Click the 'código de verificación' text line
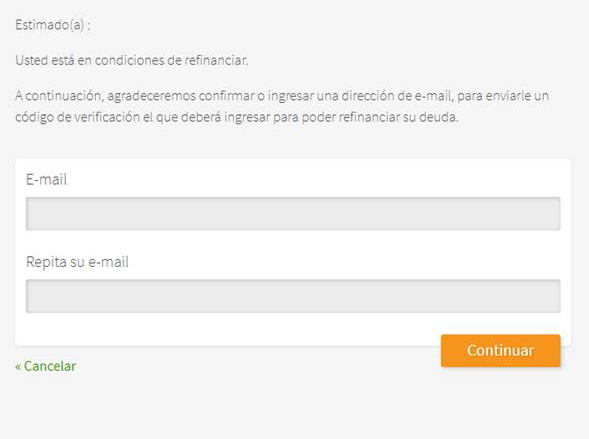The image size is (589, 439). [237, 117]
